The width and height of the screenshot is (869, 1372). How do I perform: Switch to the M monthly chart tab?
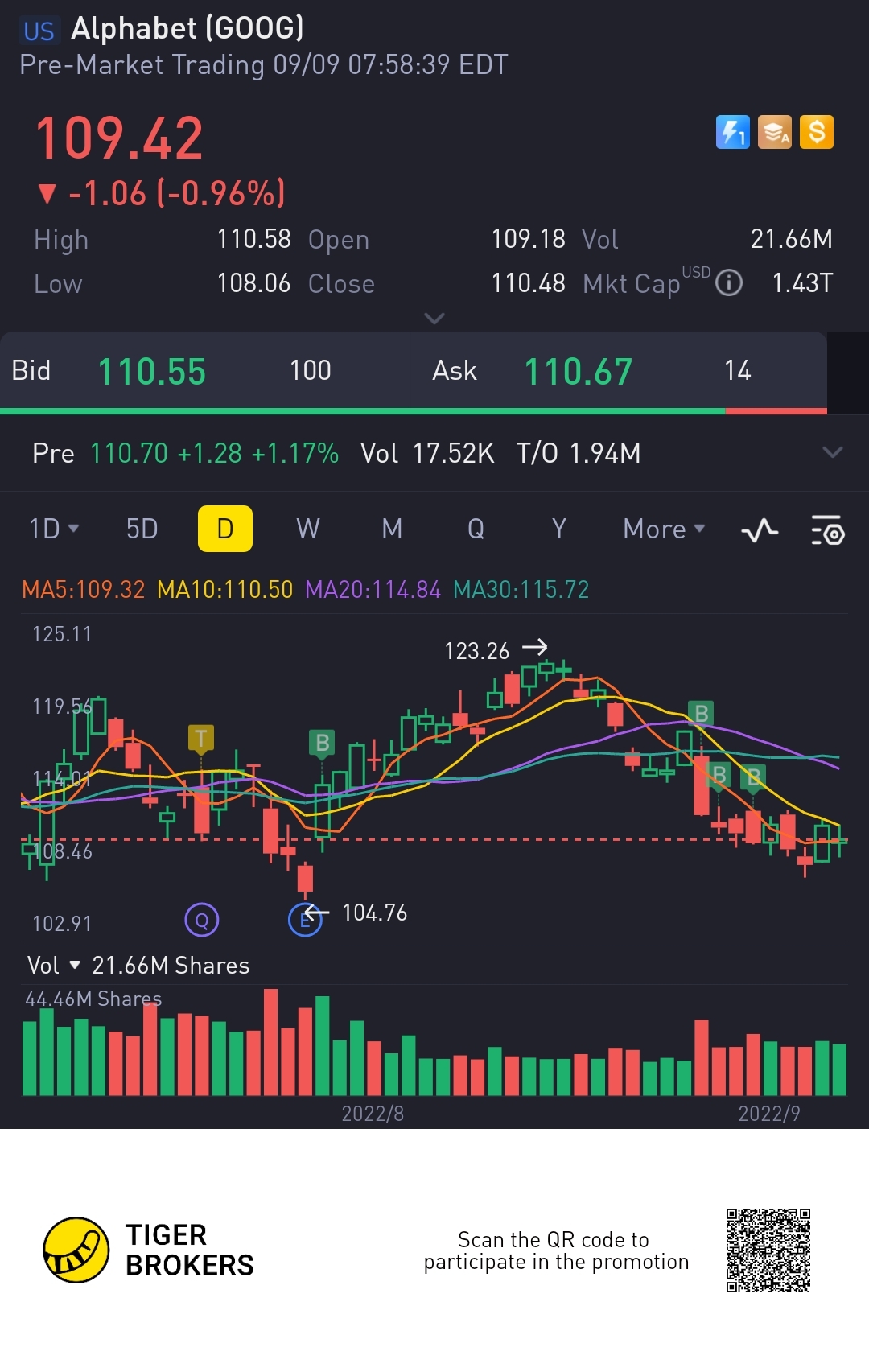(392, 529)
